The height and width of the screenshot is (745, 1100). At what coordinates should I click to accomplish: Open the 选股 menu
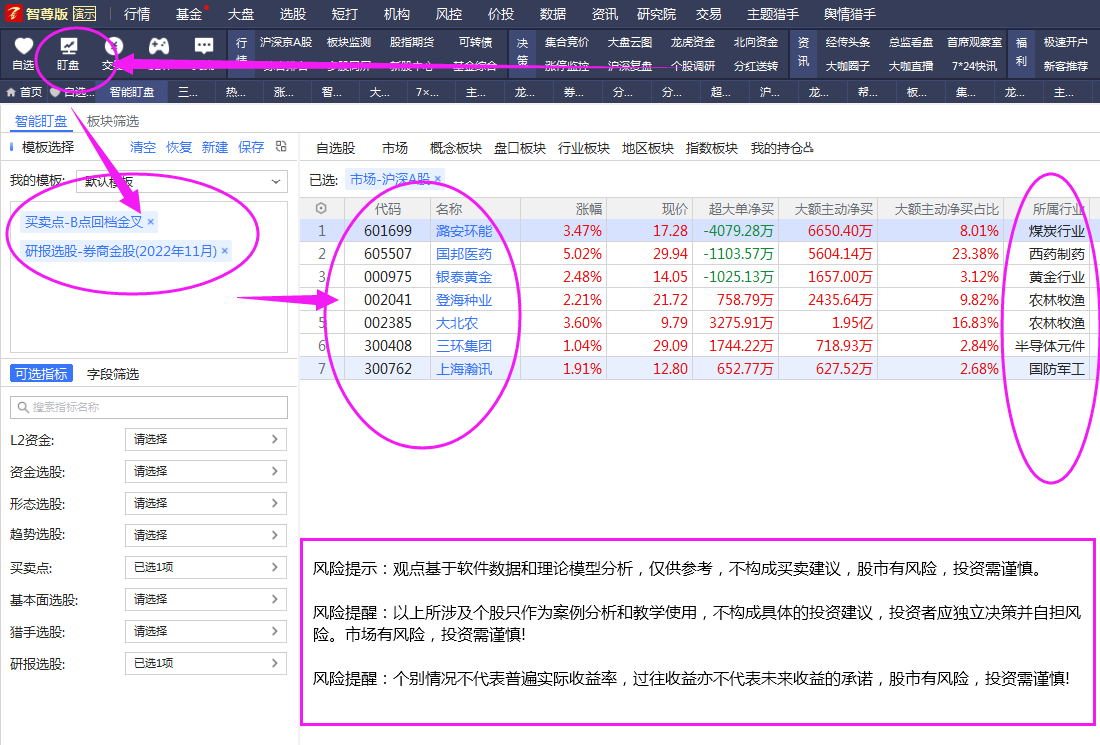pos(293,14)
